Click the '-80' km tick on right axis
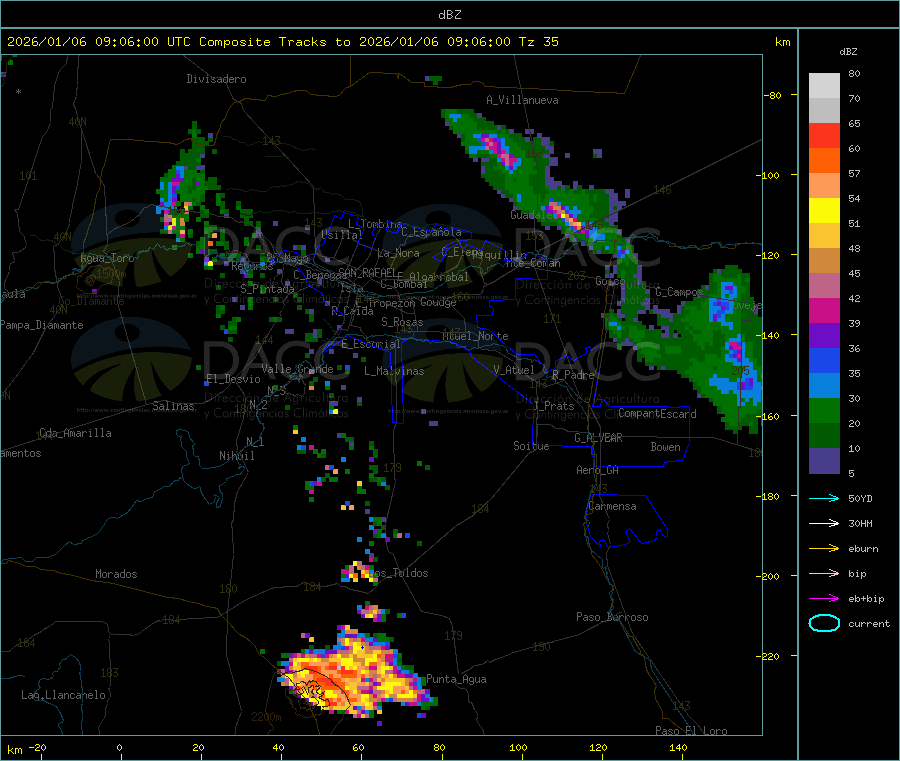900x761 pixels. click(772, 95)
